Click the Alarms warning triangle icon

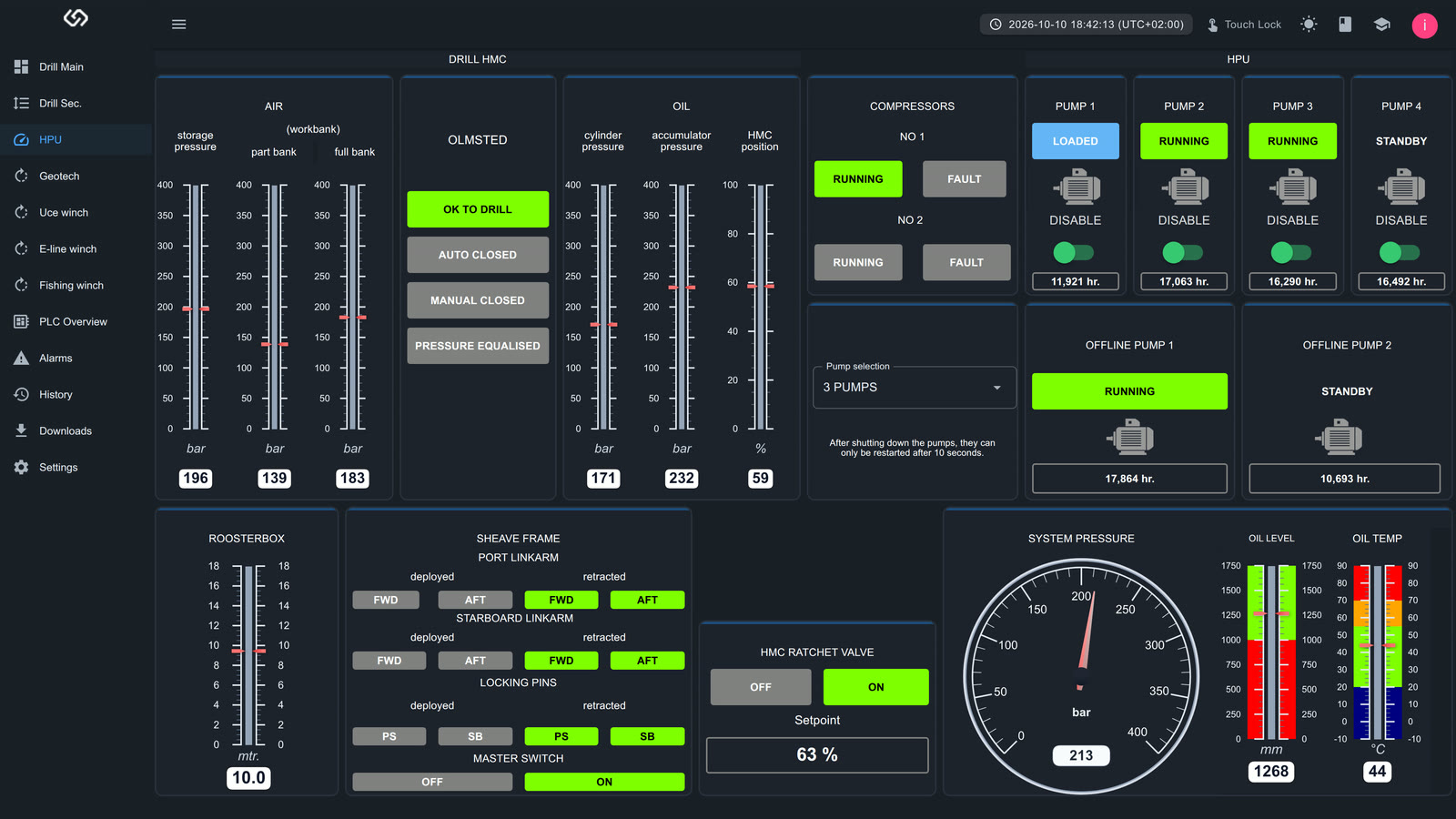point(21,358)
